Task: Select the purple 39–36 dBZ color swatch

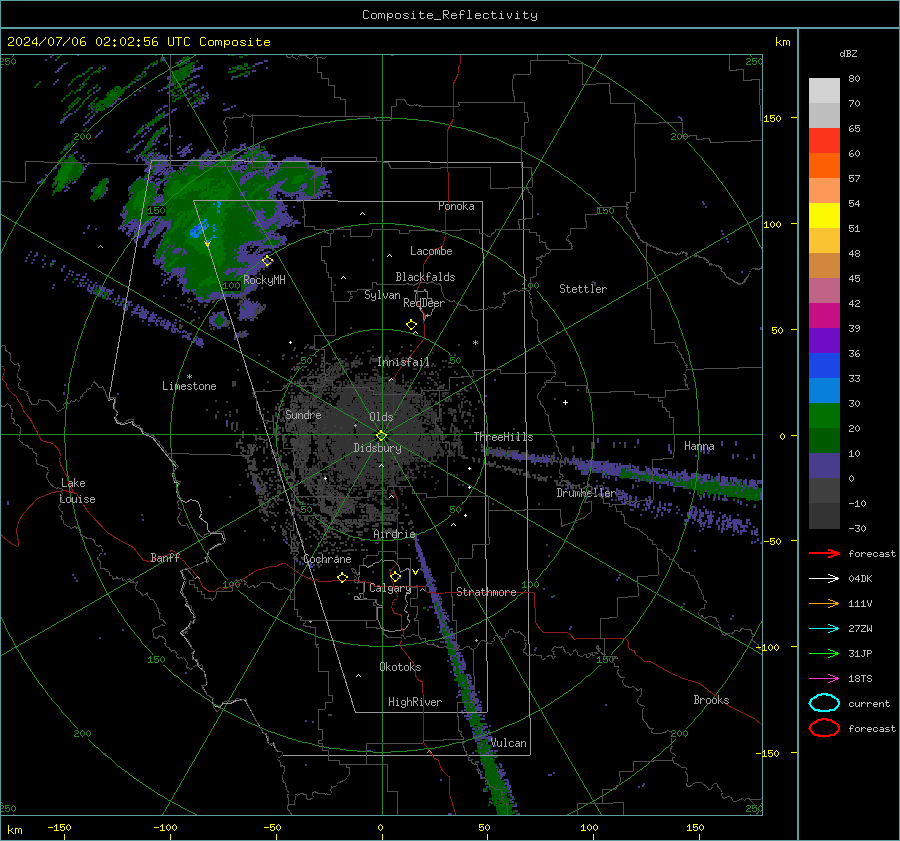Action: [824, 341]
